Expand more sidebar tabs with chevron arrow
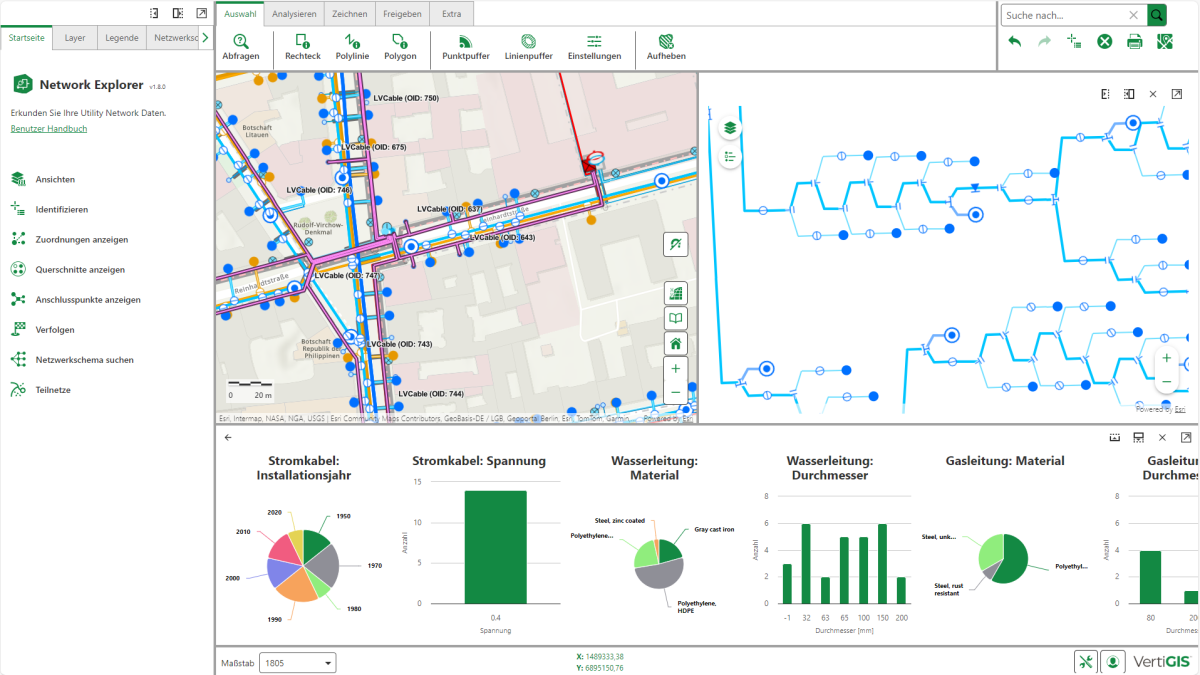The height and width of the screenshot is (675, 1200). 205,38
